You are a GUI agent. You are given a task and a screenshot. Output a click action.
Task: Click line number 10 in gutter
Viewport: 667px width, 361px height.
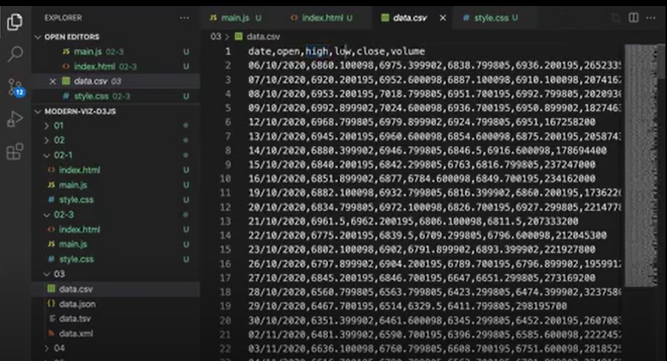tap(226, 179)
